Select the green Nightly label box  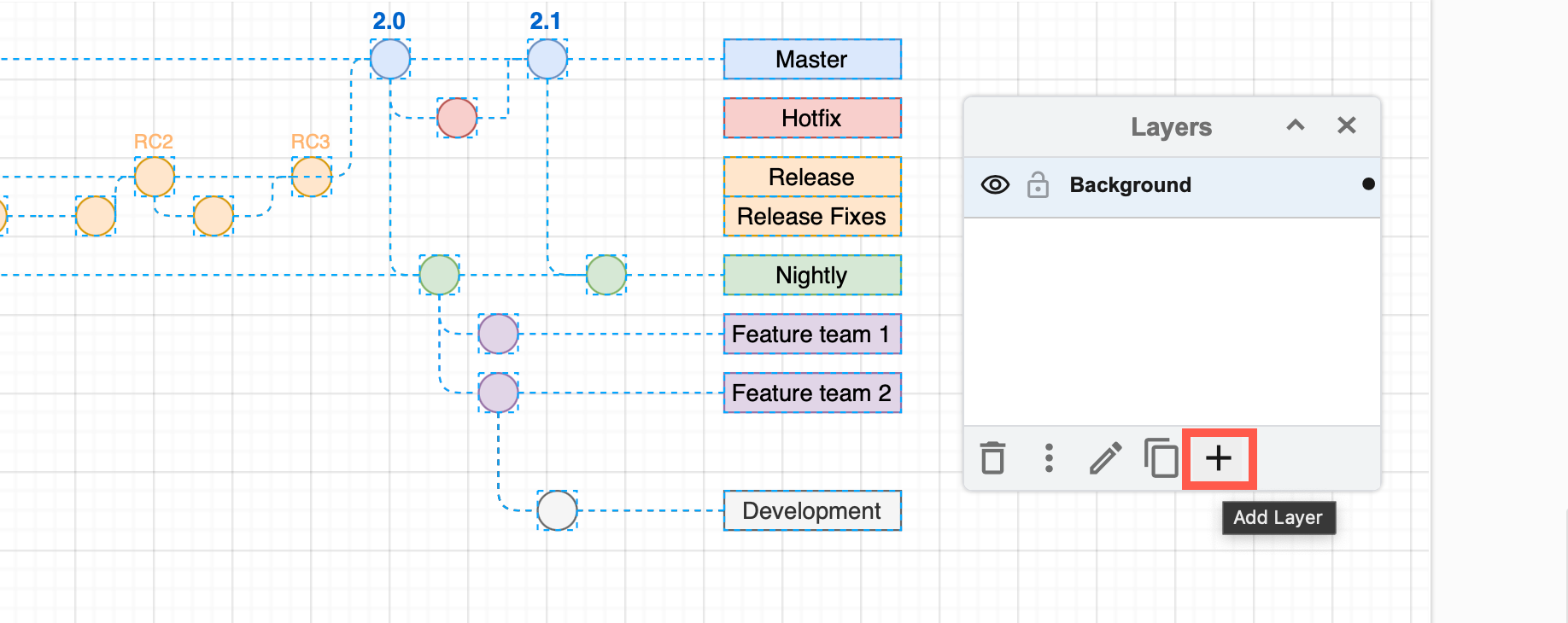point(811,276)
